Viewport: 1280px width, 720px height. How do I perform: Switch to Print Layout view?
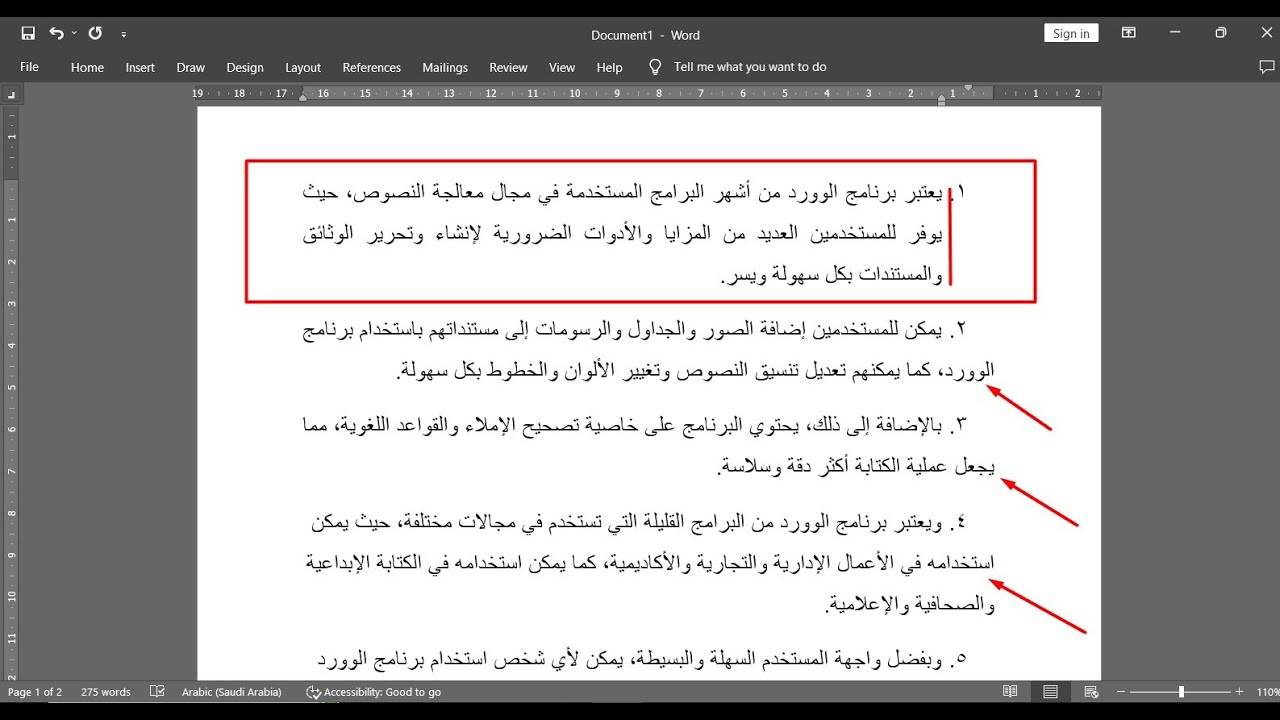tap(1050, 692)
